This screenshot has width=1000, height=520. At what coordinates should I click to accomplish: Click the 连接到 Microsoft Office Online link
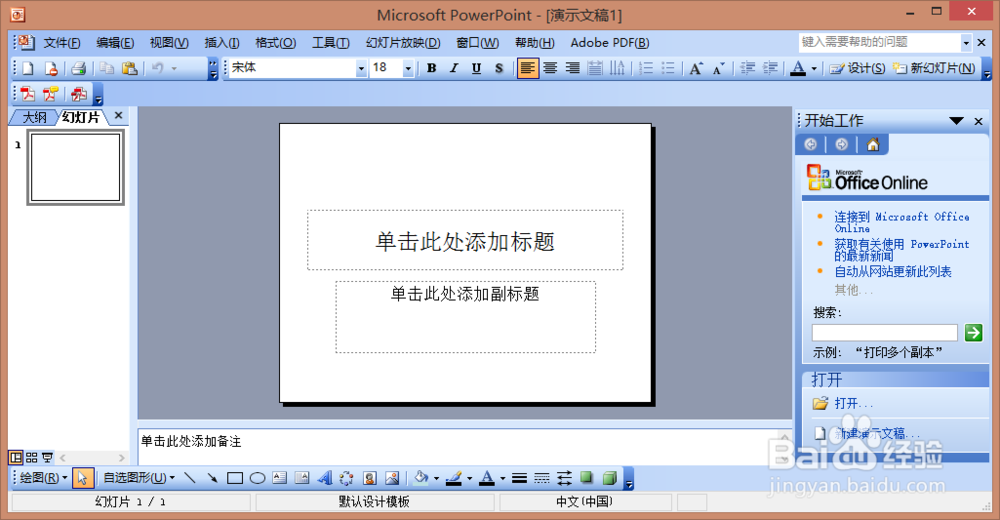(902, 222)
